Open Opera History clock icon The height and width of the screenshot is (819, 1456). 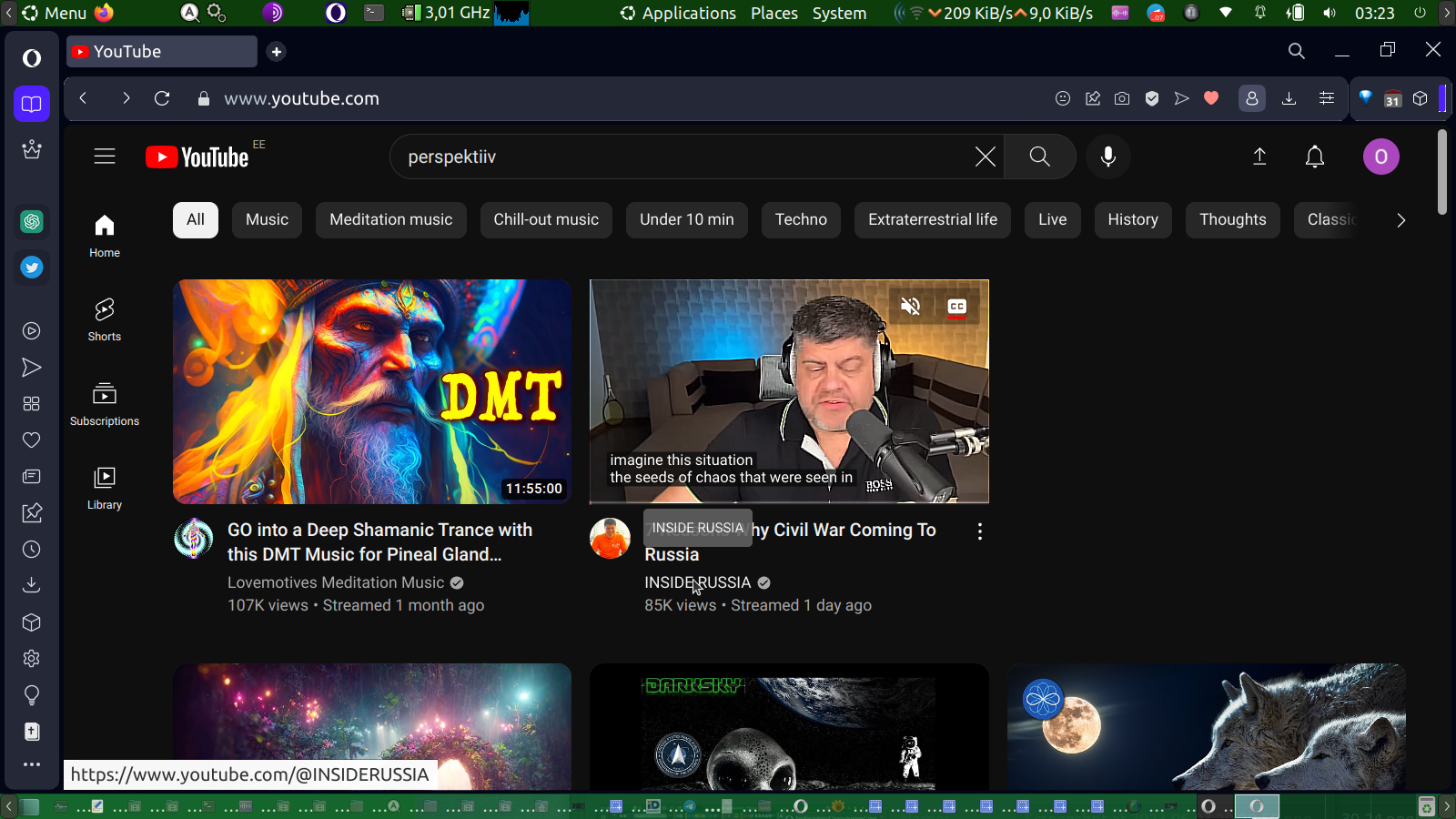tap(32, 550)
